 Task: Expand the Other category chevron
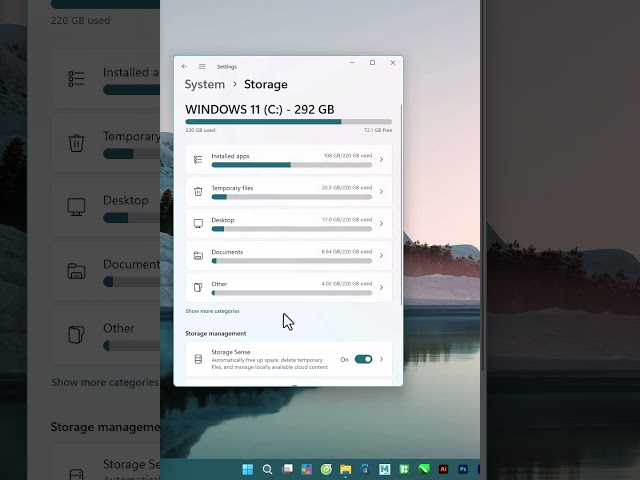381,287
